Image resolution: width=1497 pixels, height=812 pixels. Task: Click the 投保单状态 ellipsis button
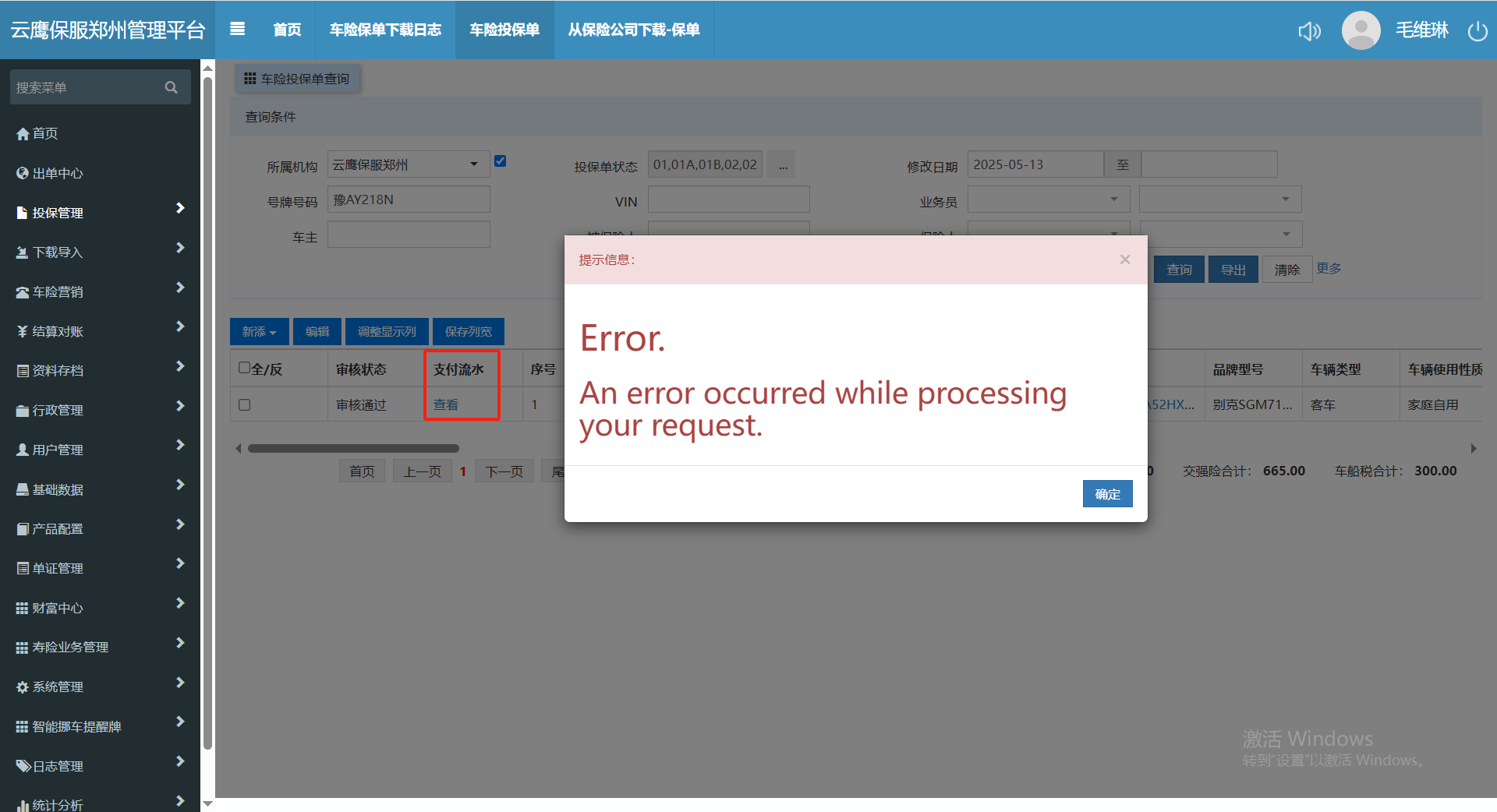(x=783, y=164)
